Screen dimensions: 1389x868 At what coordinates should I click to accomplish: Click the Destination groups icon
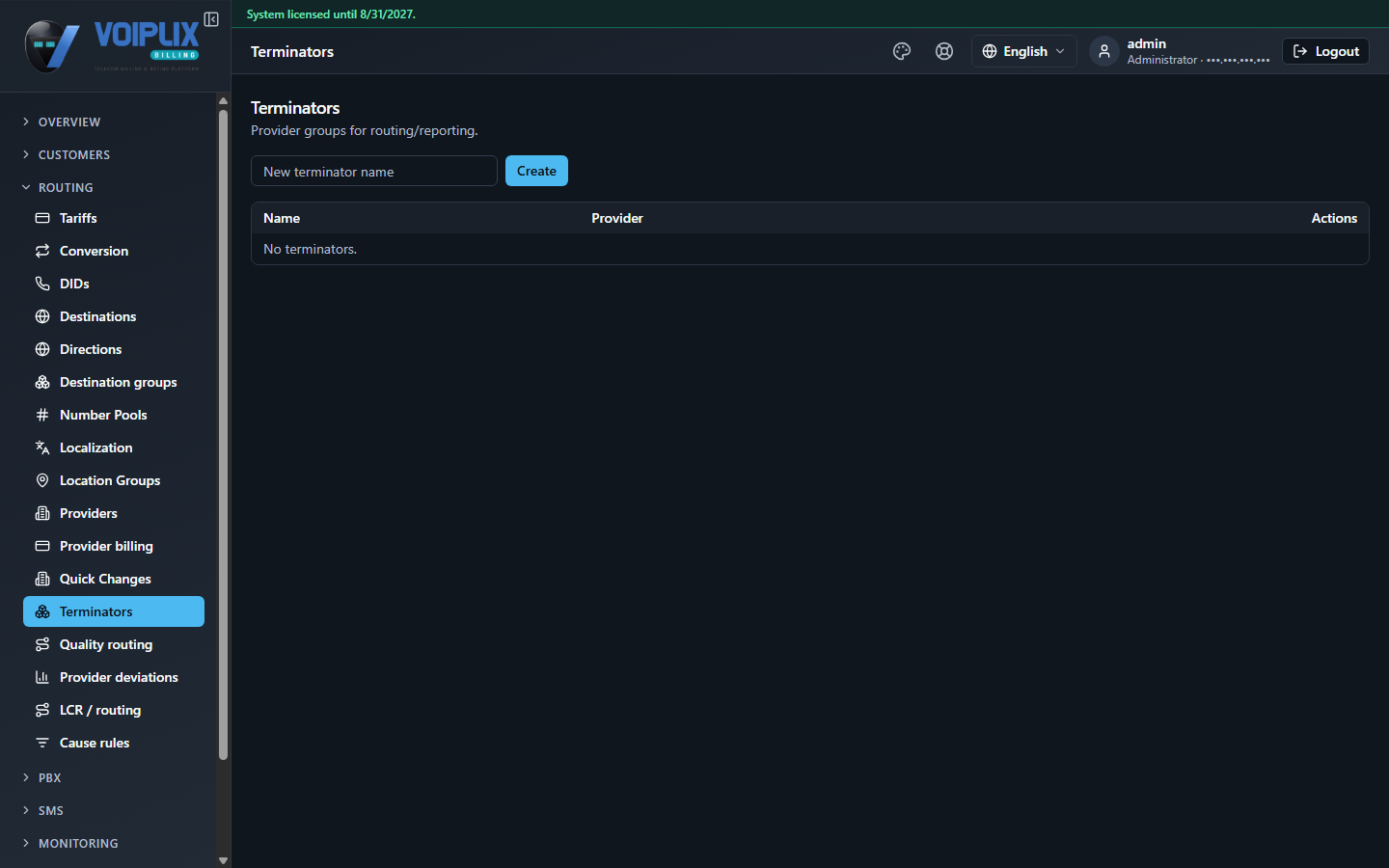[x=42, y=382]
